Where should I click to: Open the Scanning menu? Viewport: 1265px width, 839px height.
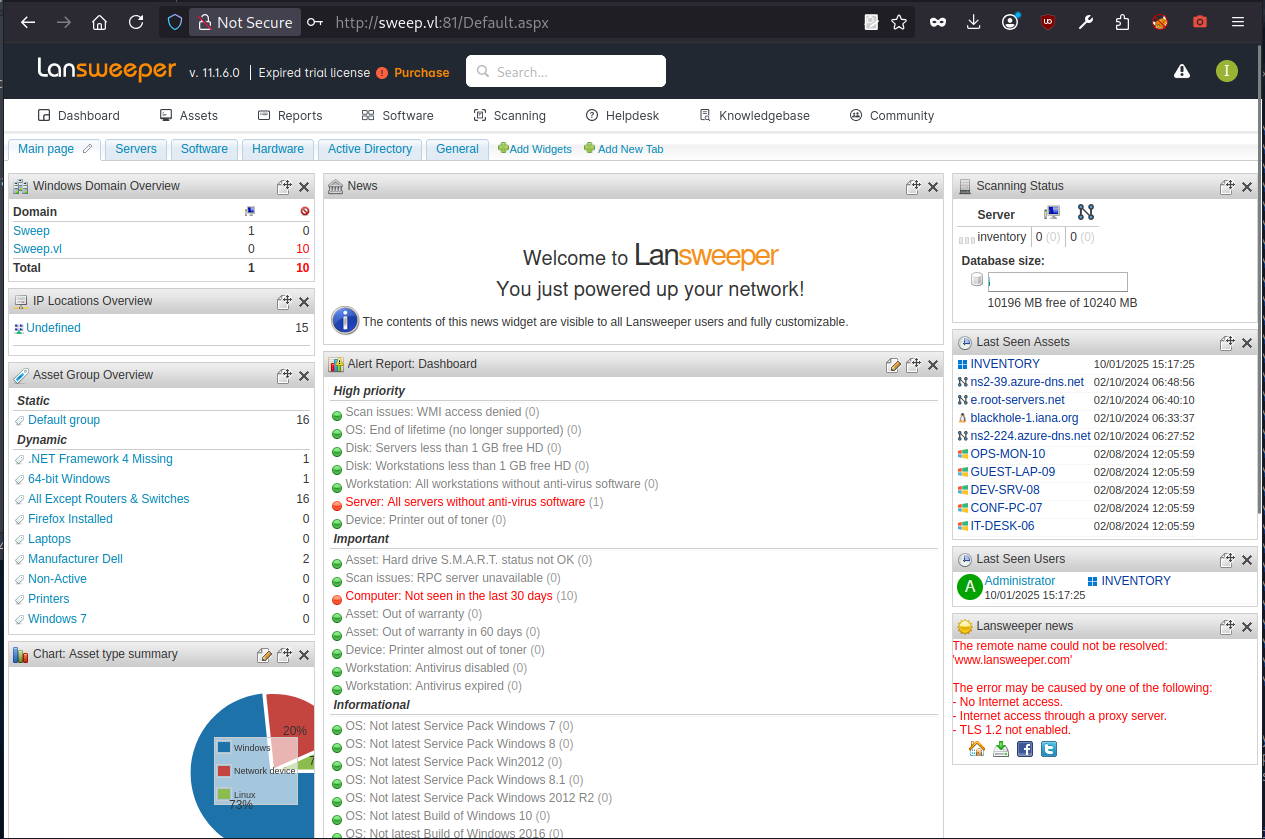[509, 115]
